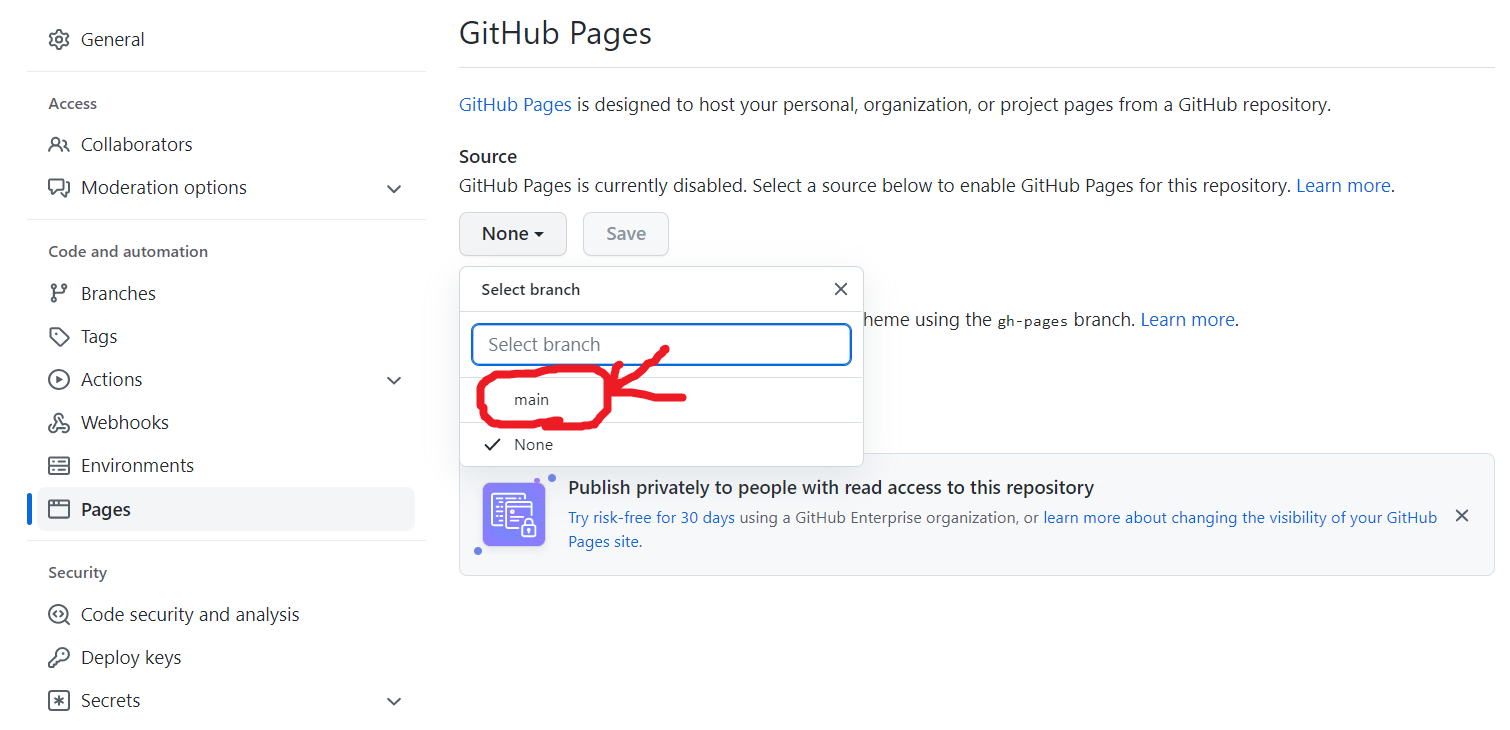Click the Code and automation header
Image resolution: width=1510 pixels, height=730 pixels.
click(x=128, y=252)
